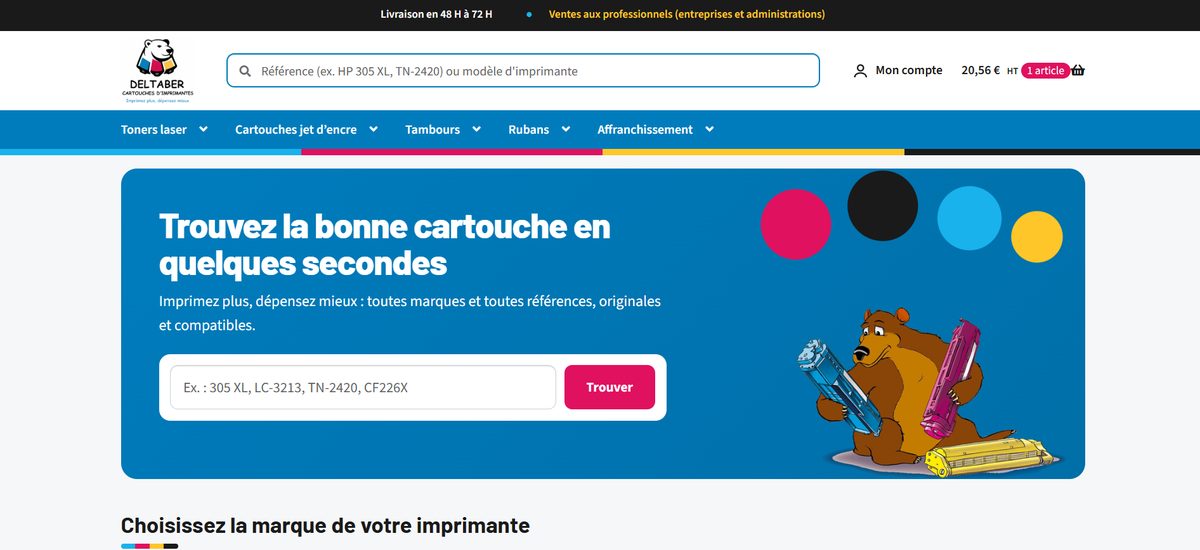The height and width of the screenshot is (550, 1200).
Task: Click Livraison en 48 H à 72 H text
Action: tap(437, 15)
